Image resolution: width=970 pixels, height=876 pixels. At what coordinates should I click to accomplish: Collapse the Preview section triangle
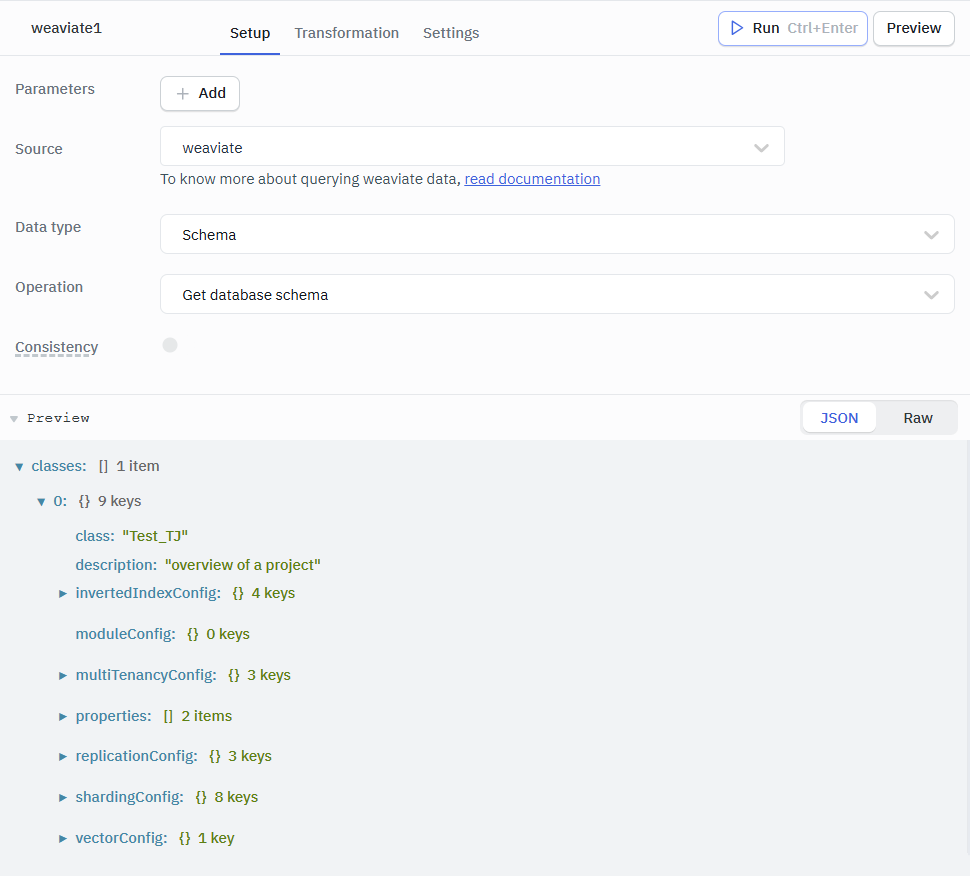point(14,419)
